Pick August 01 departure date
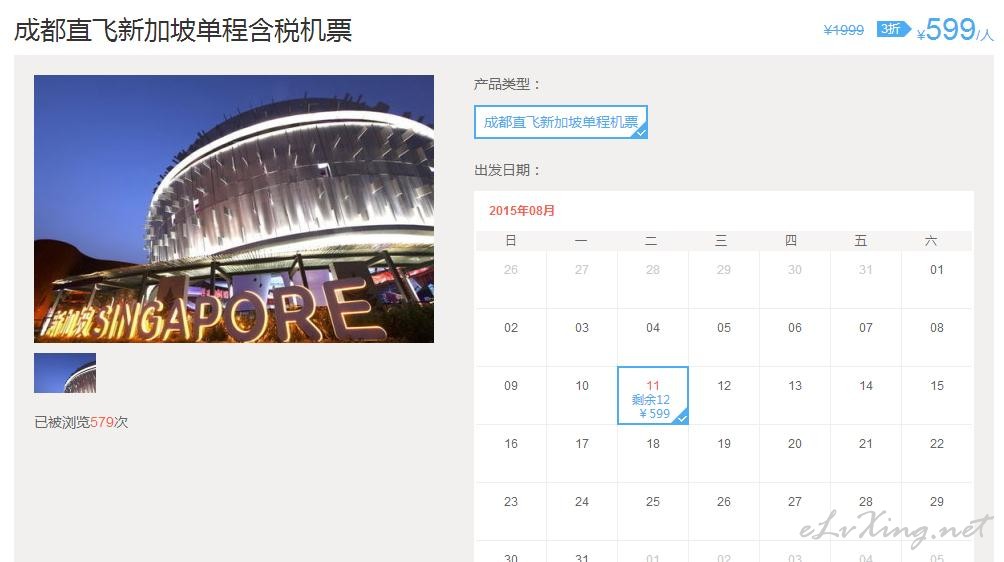1004x562 pixels. 937,280
